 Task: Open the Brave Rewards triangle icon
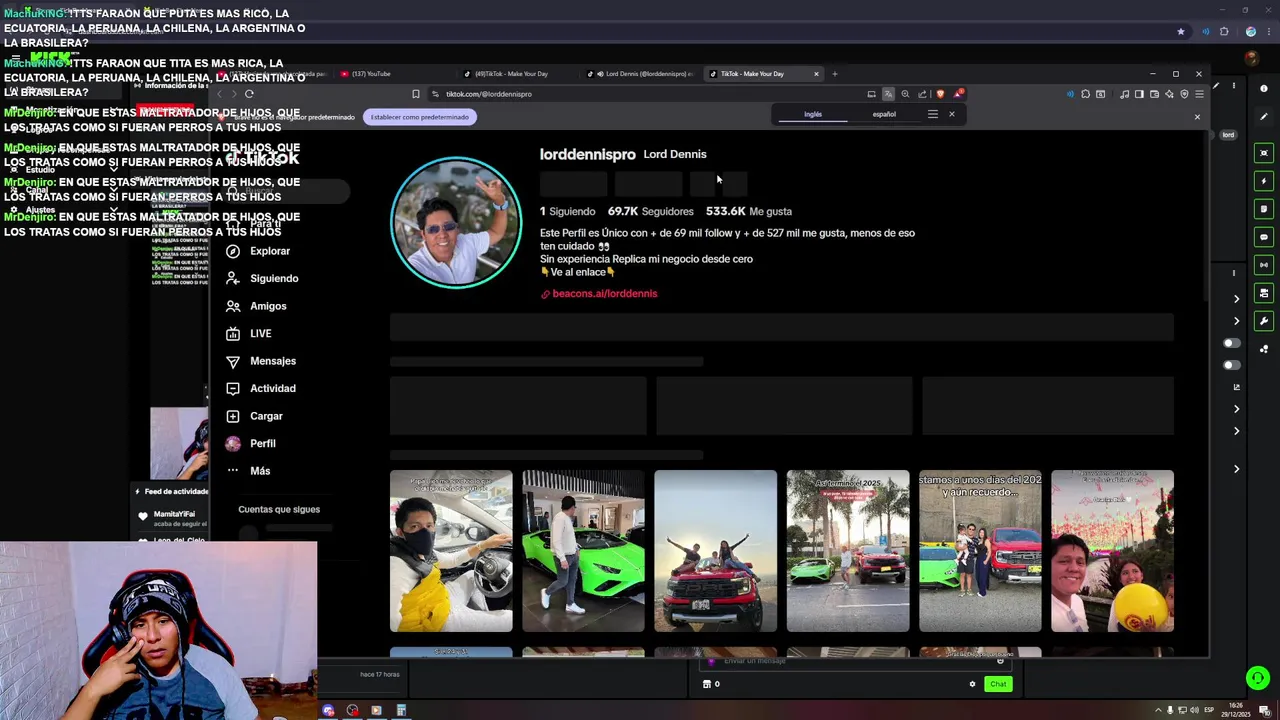[x=958, y=94]
